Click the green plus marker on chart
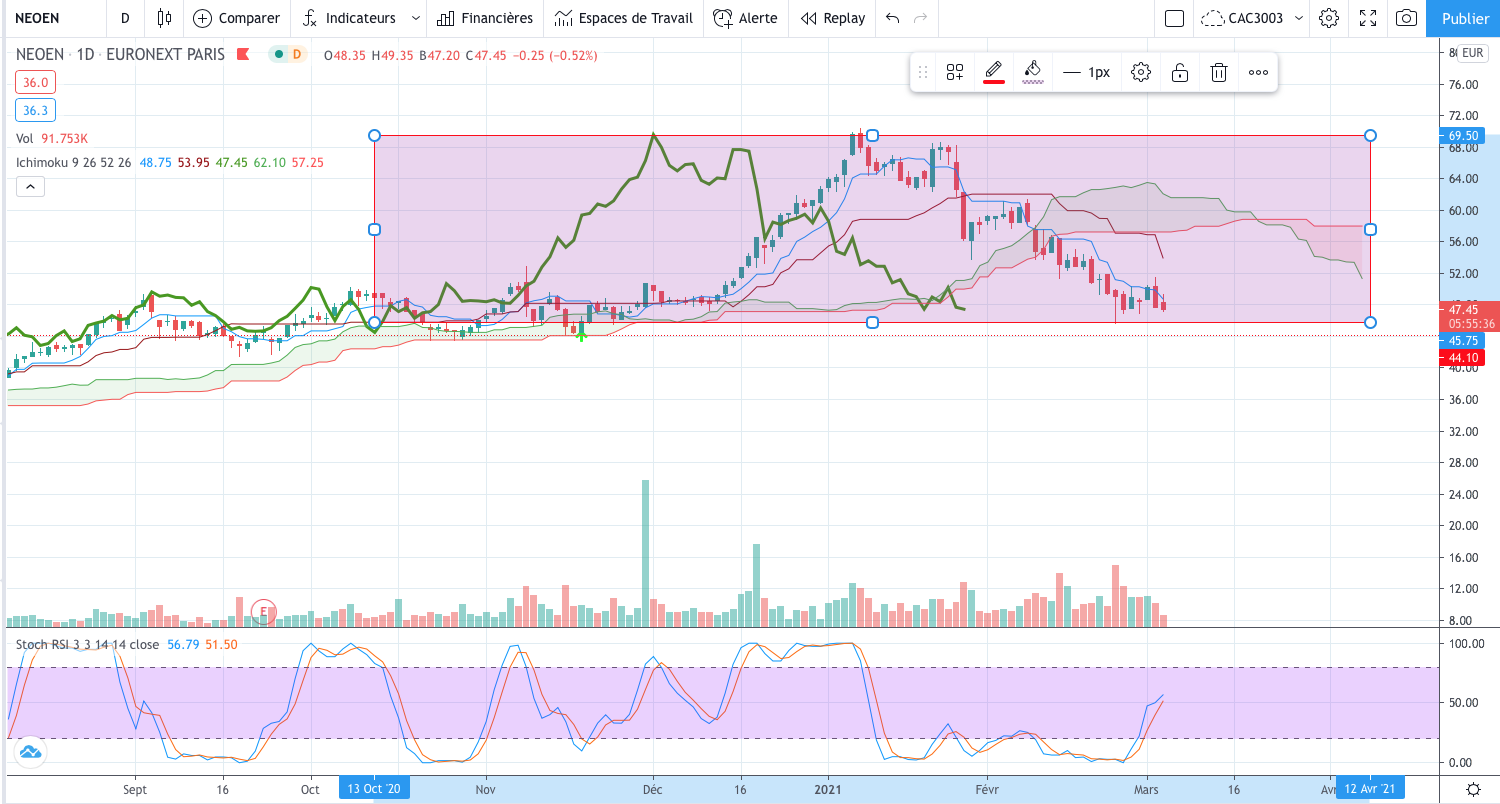The height and width of the screenshot is (804, 1500). [x=581, y=335]
